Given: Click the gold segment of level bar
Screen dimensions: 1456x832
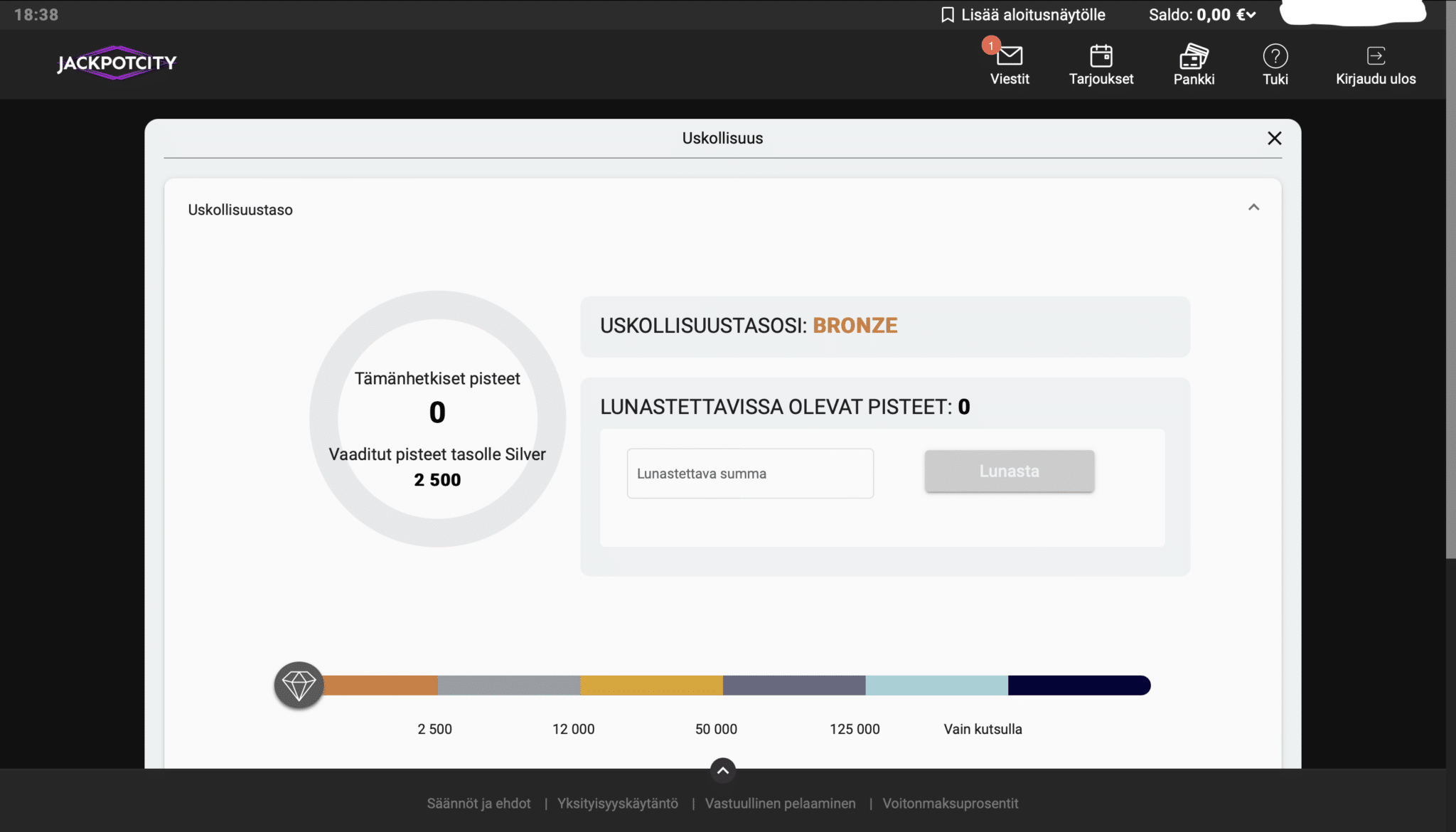Looking at the screenshot, I should (652, 686).
